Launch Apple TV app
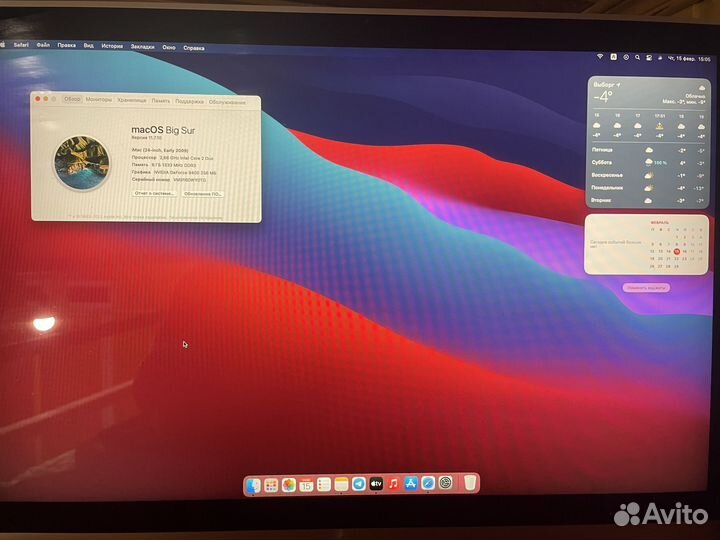Screen dimensions: 720x540 [x=376, y=484]
